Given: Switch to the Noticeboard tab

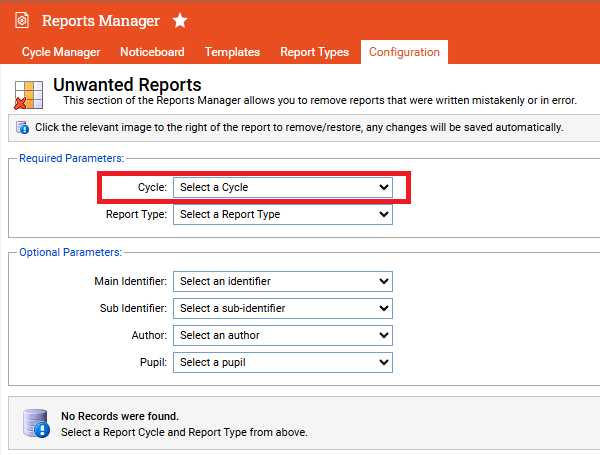Looking at the screenshot, I should point(152,52).
